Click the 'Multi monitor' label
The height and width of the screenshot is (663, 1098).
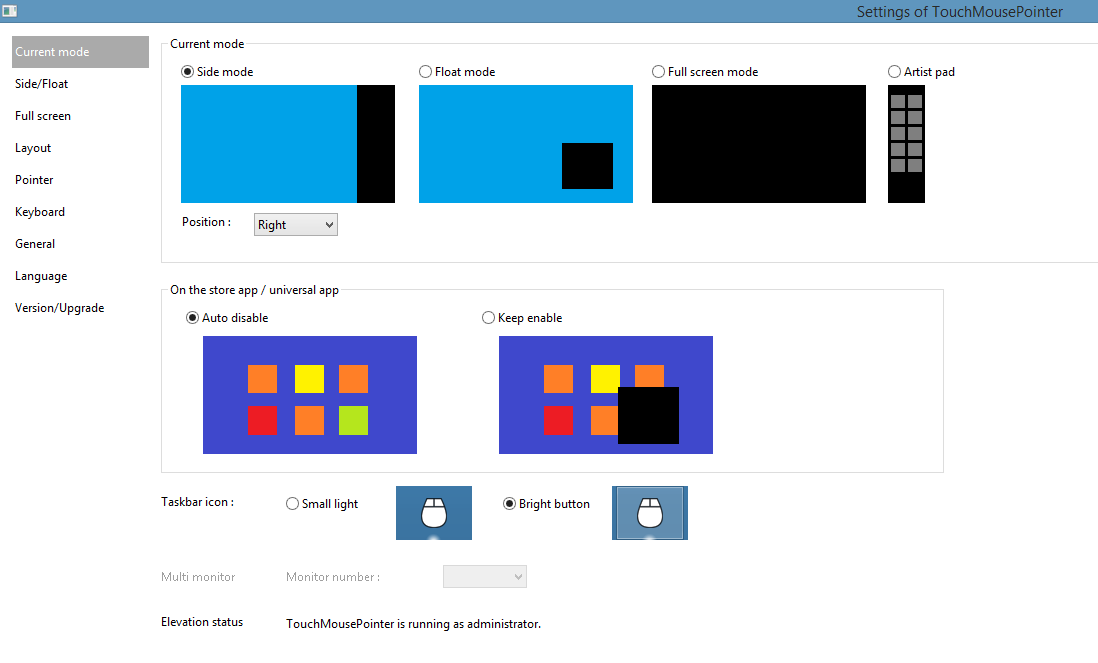coord(198,577)
